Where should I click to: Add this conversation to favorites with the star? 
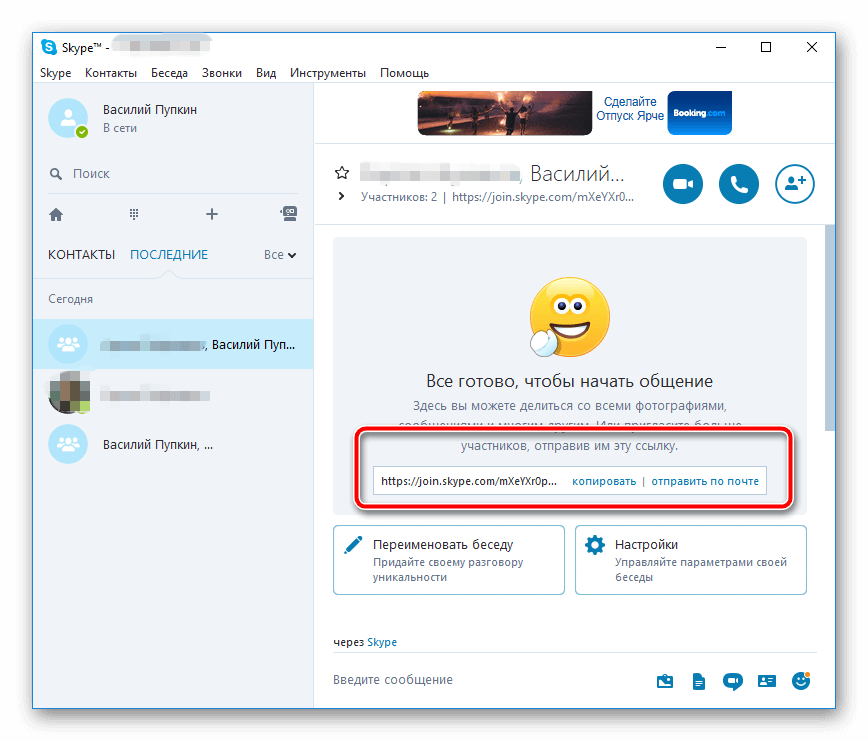pos(342,173)
